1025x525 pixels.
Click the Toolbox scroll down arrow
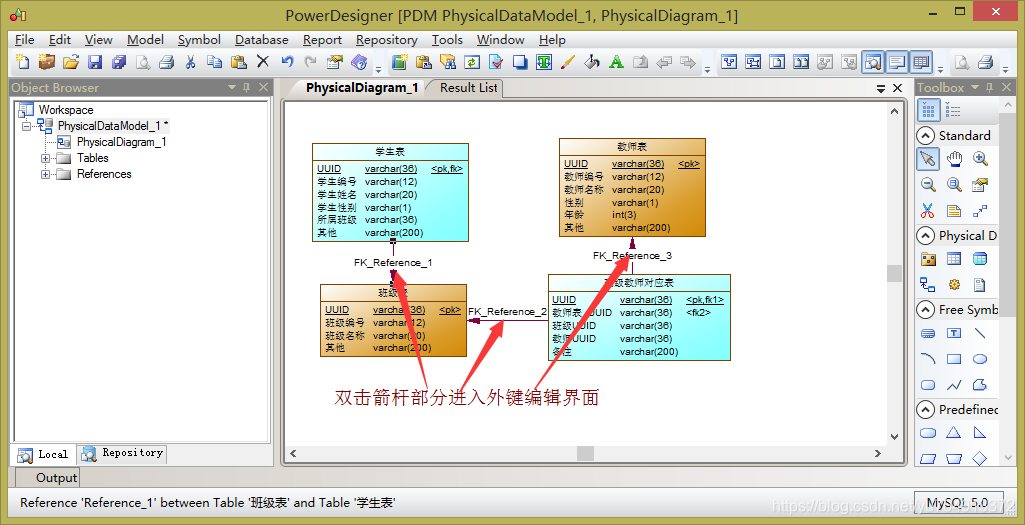click(x=1007, y=458)
